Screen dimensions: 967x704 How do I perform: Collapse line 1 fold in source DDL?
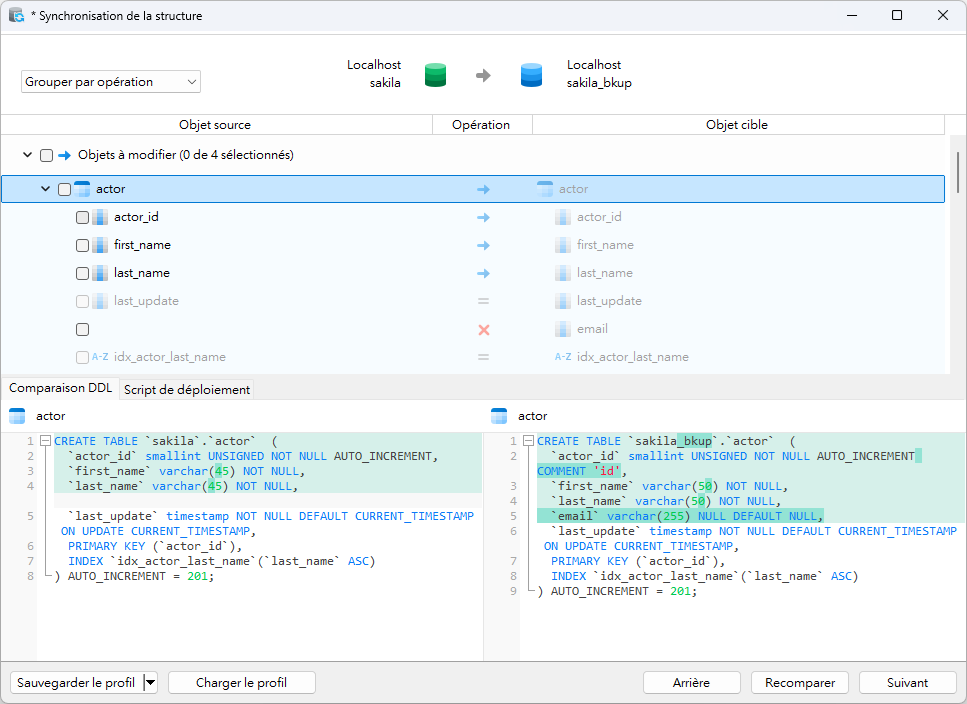click(45, 441)
